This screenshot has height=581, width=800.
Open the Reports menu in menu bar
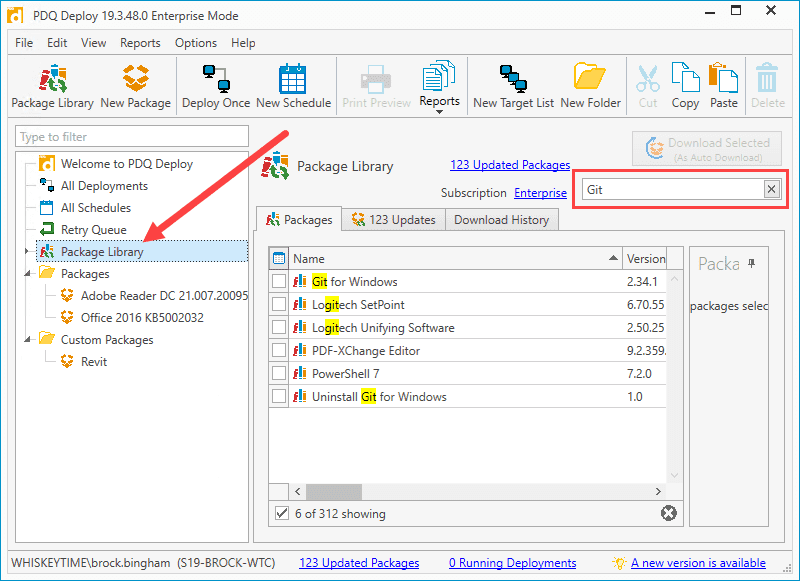pos(140,43)
